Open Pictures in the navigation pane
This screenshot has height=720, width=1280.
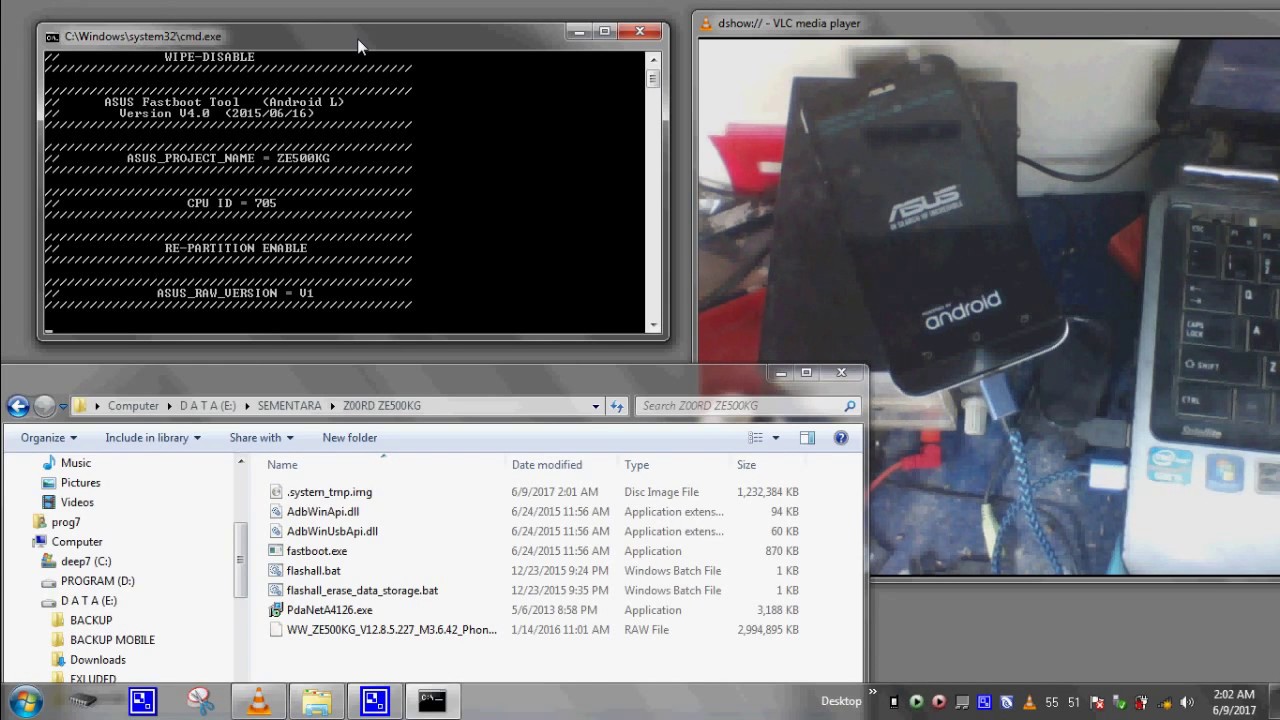pos(80,483)
